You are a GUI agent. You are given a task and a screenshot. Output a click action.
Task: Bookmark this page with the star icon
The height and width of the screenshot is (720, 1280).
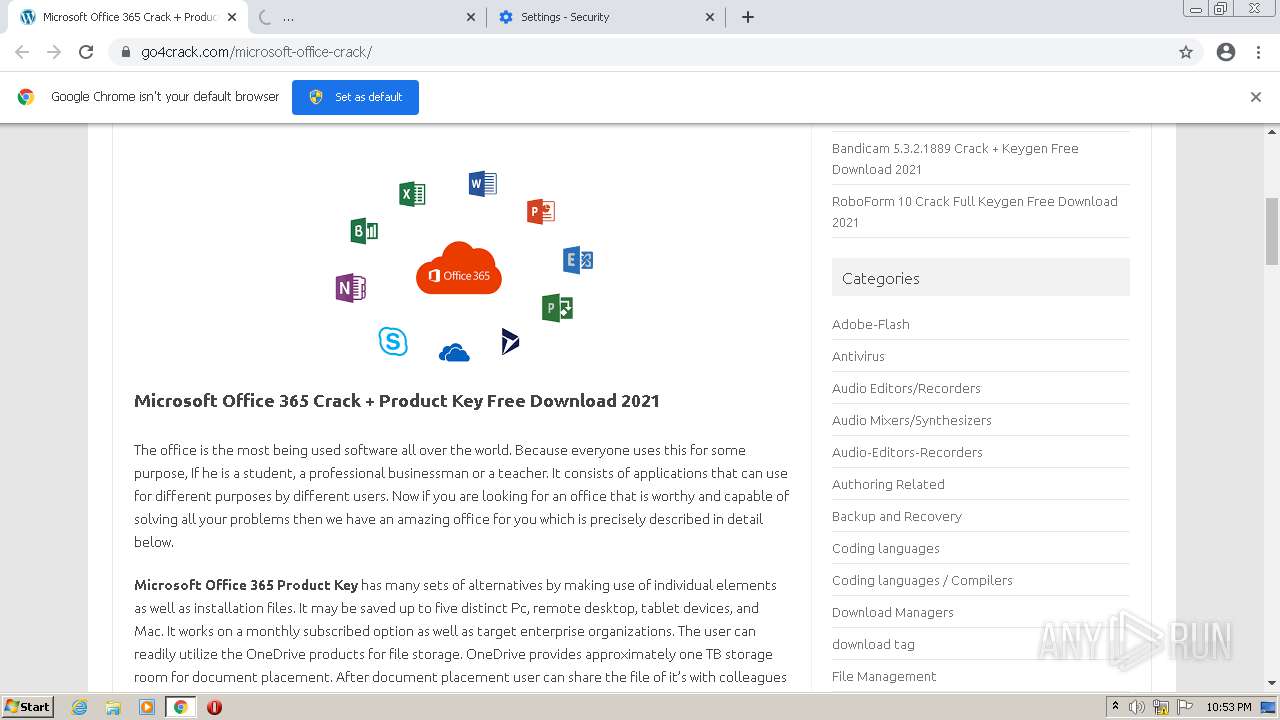(x=1186, y=52)
